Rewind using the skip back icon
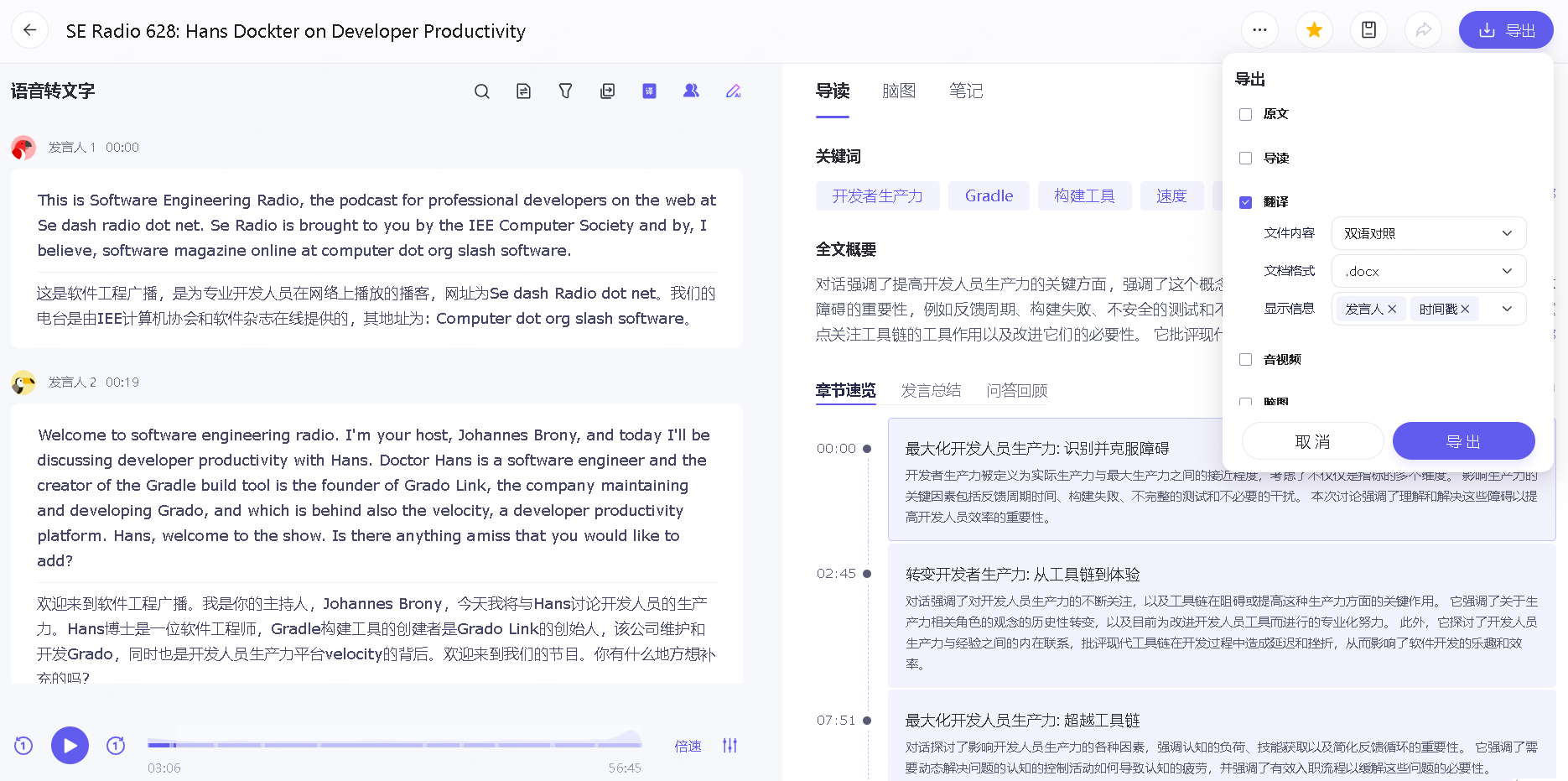The height and width of the screenshot is (781, 1568). pyautogui.click(x=23, y=745)
